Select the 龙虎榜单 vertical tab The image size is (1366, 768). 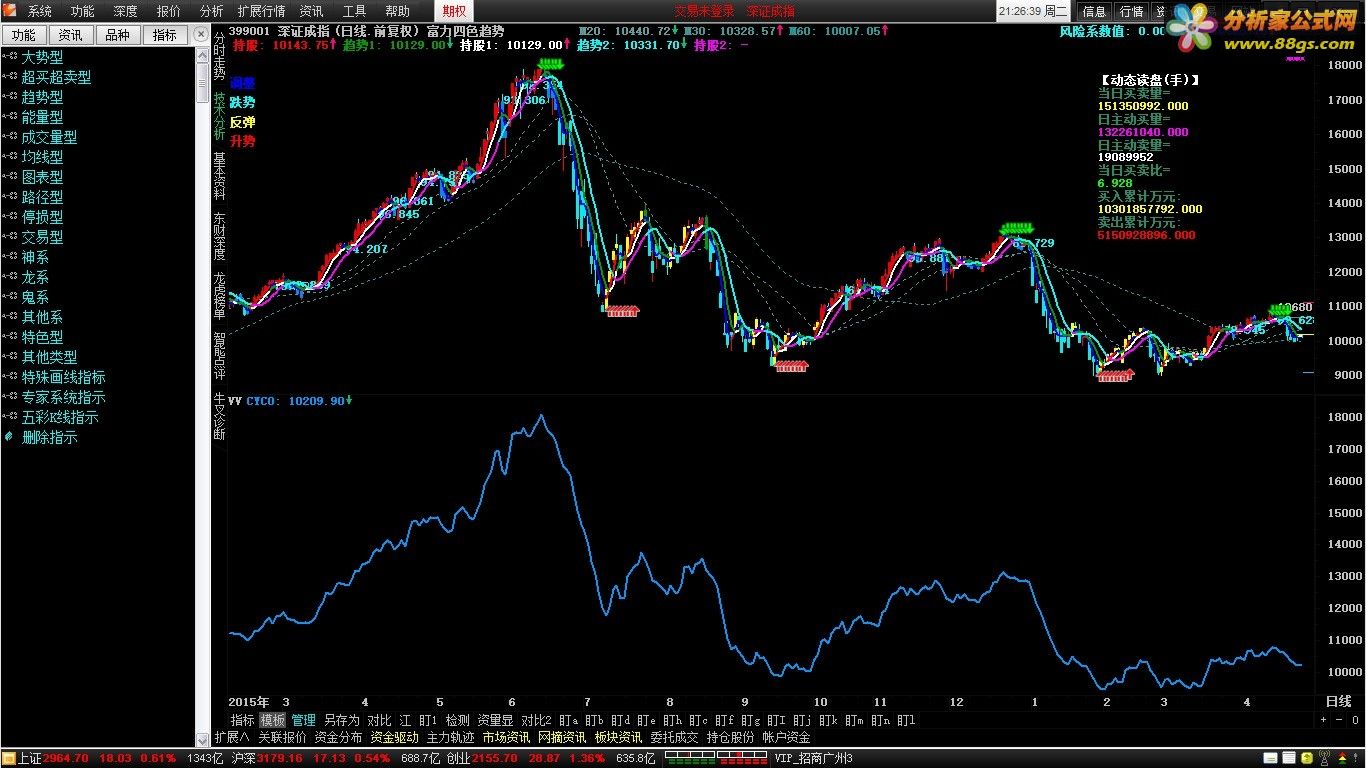(x=219, y=296)
